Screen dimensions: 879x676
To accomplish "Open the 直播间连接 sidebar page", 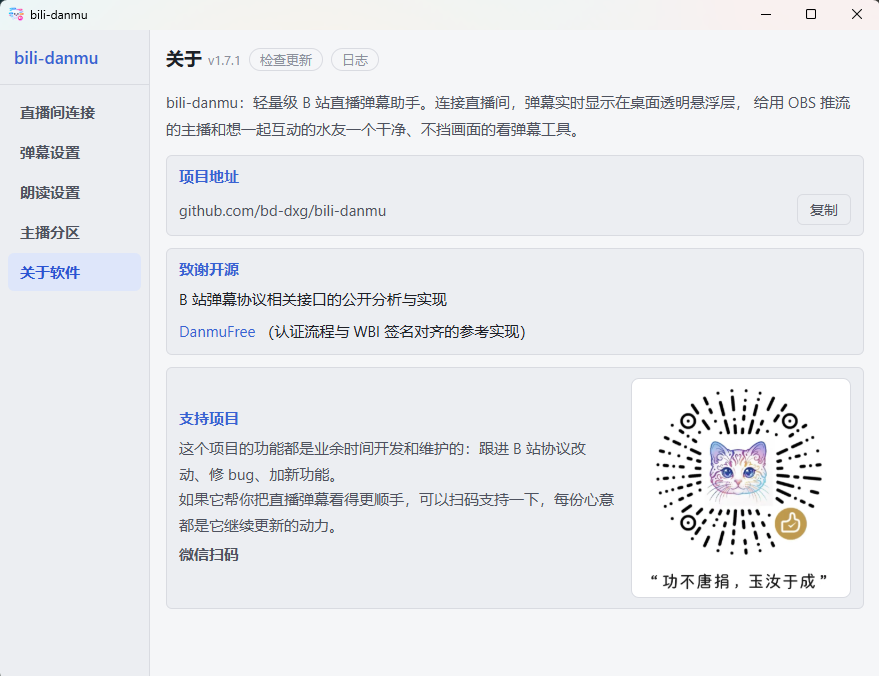I will (75, 113).
